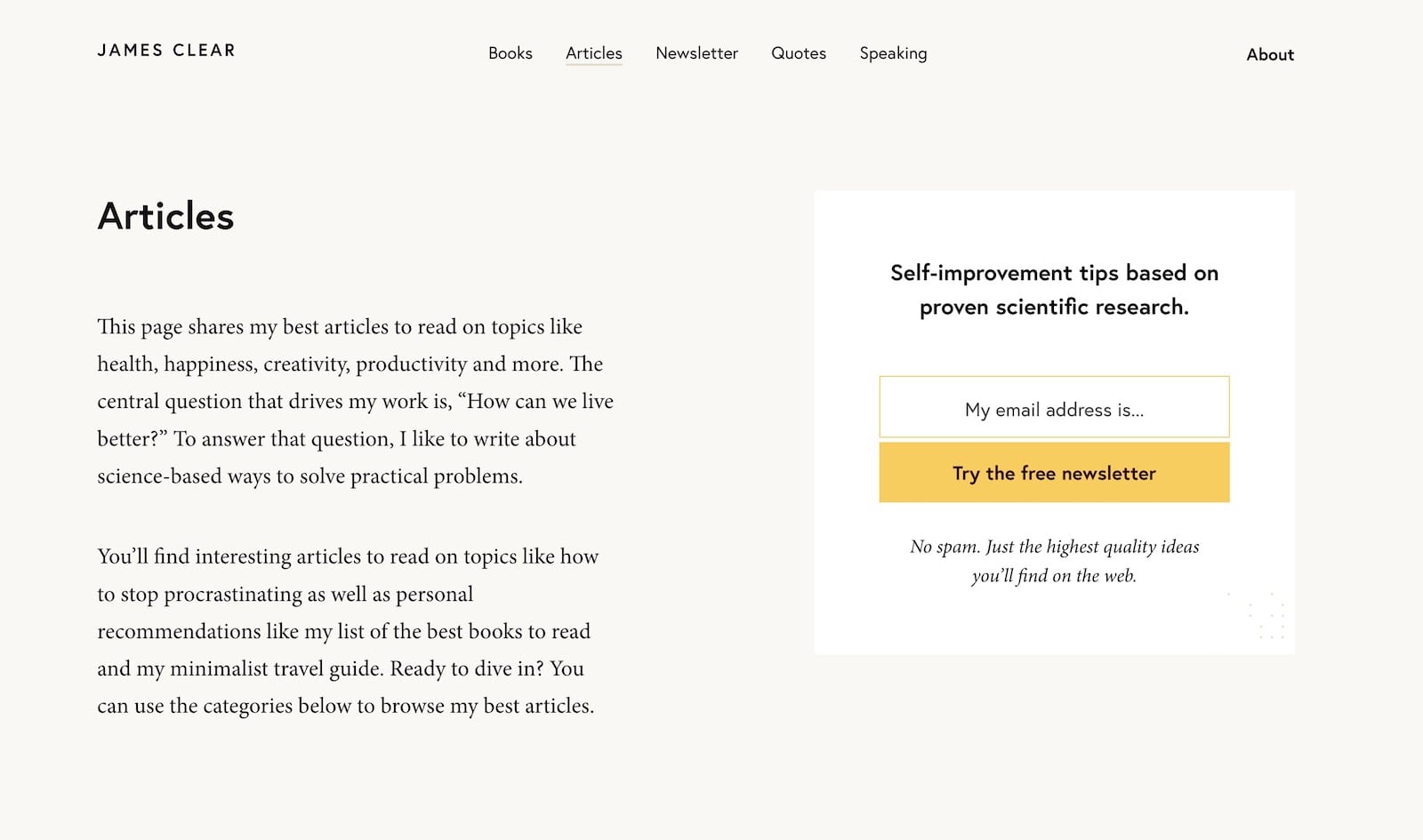1423x840 pixels.
Task: Click the 'Self-improvement tips' card heading
Action: point(1054,290)
